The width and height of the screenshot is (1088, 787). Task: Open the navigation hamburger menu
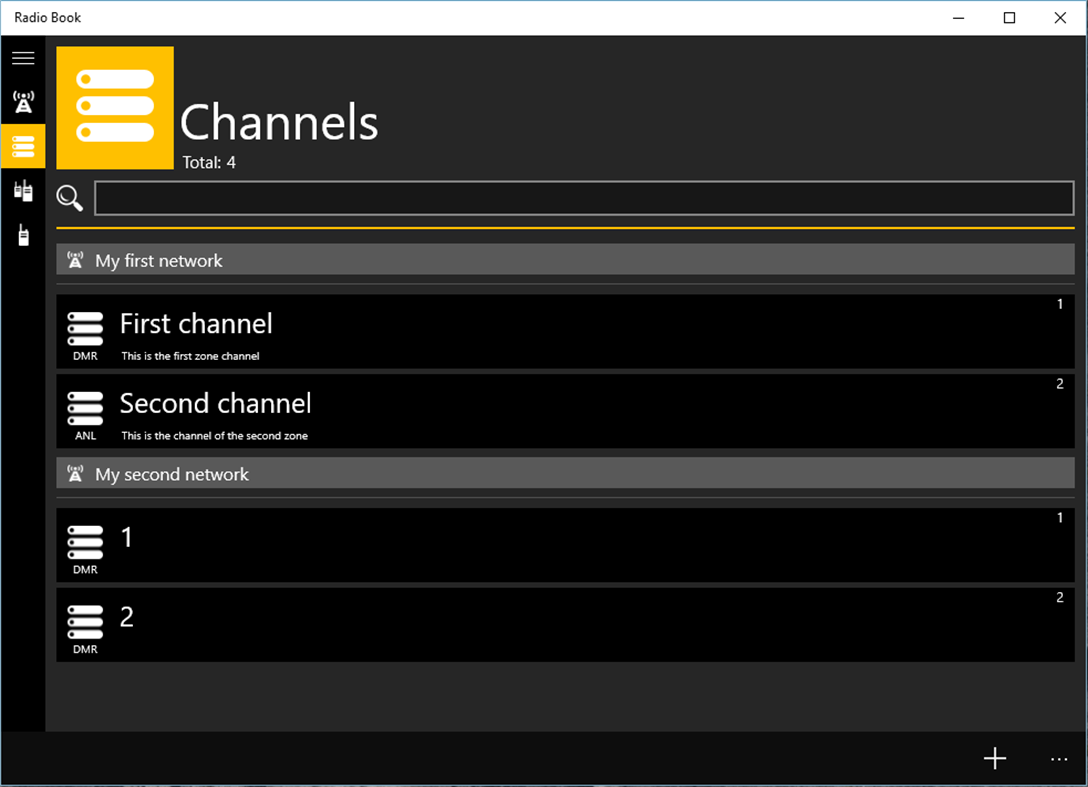pyautogui.click(x=23, y=58)
